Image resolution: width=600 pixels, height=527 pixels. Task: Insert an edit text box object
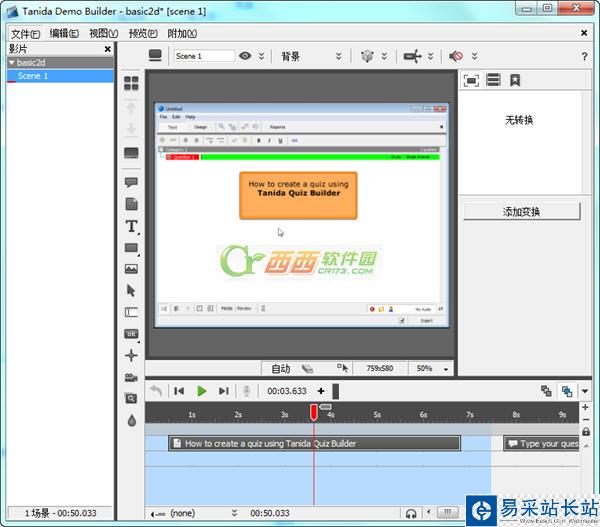[x=131, y=312]
